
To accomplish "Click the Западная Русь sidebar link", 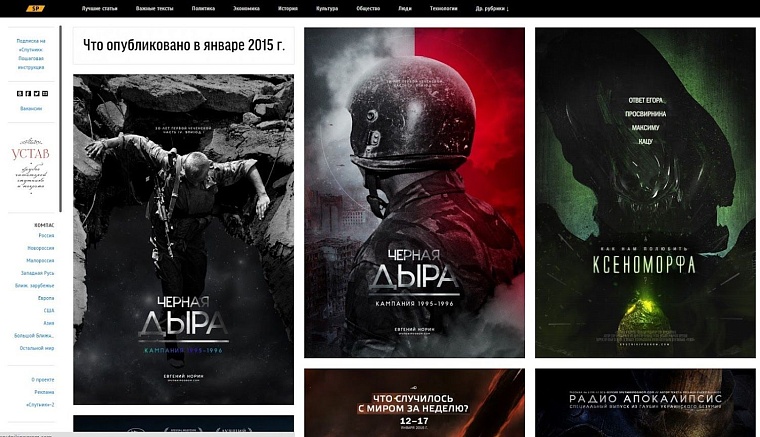I will 37,273.
